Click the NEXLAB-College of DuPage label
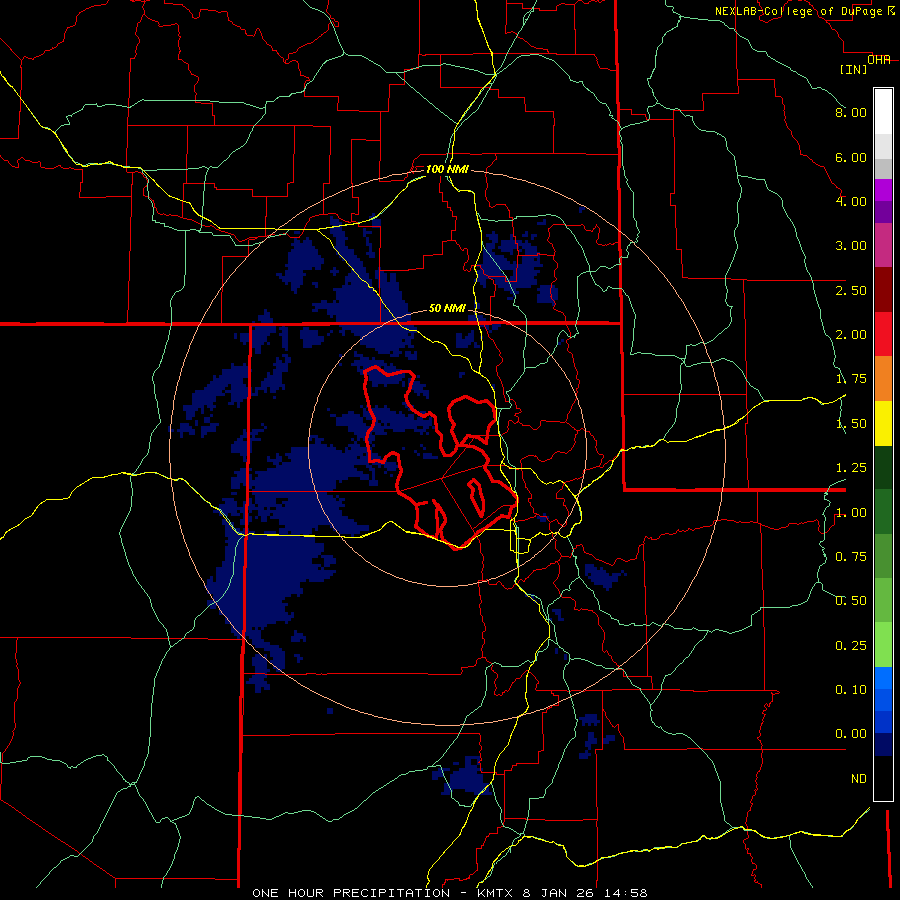 coord(804,11)
